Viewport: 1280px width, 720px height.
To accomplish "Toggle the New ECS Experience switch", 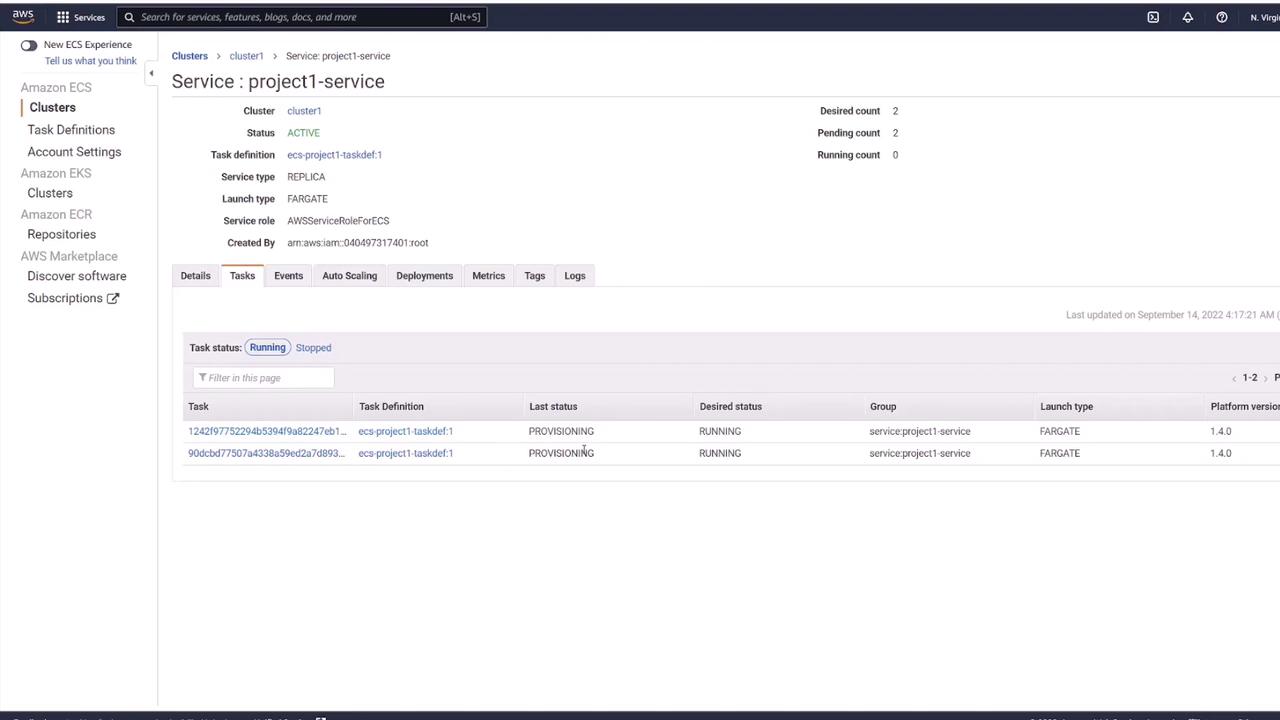I will point(29,45).
